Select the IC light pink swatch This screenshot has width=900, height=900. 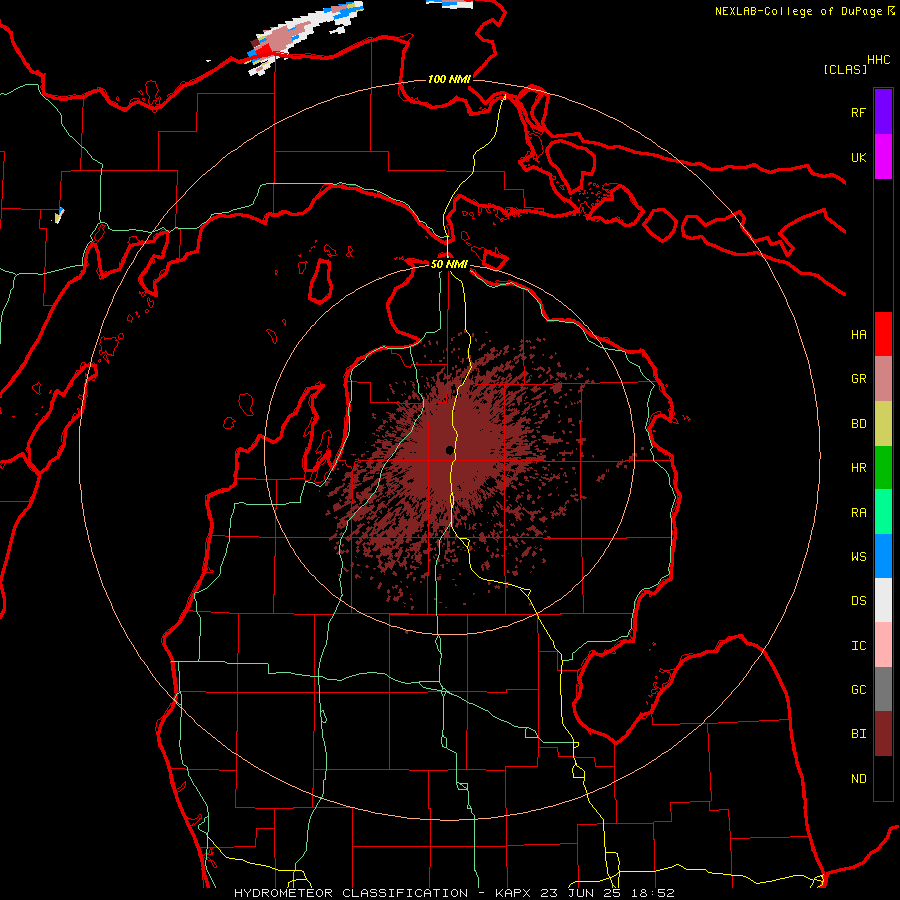pyautogui.click(x=883, y=645)
